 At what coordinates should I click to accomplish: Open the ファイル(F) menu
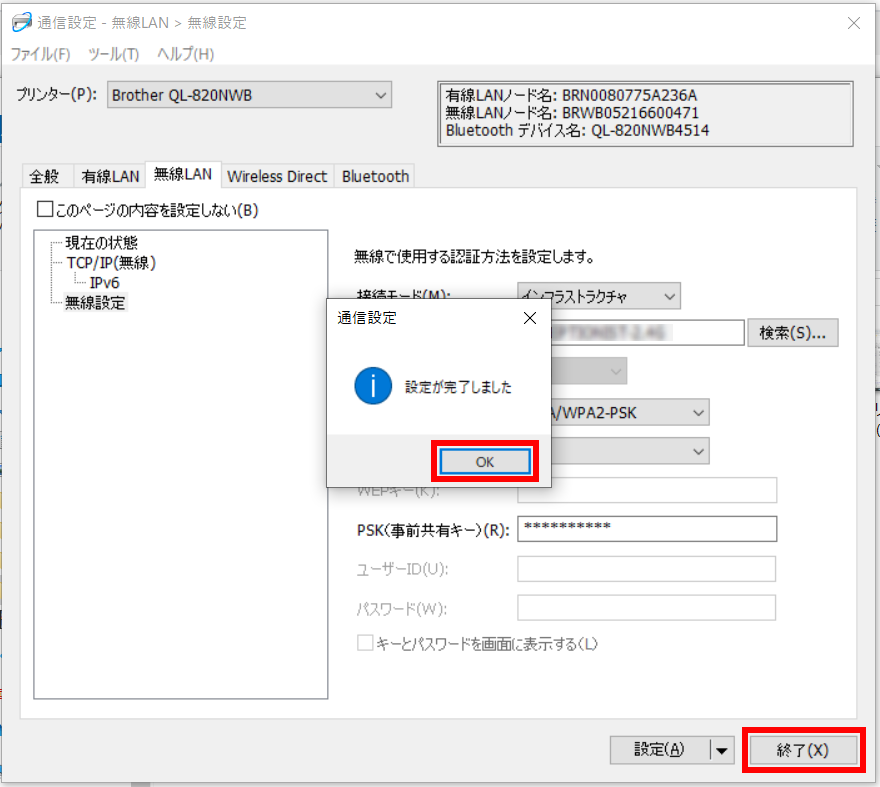click(x=40, y=54)
